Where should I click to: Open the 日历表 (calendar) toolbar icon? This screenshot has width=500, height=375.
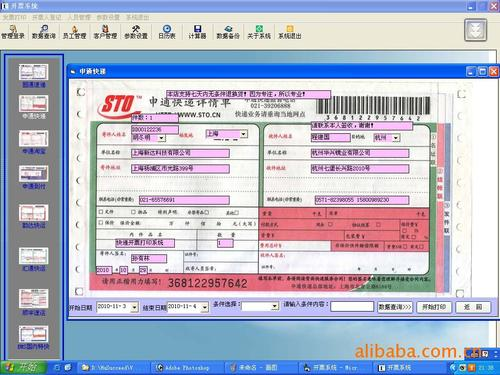click(167, 32)
